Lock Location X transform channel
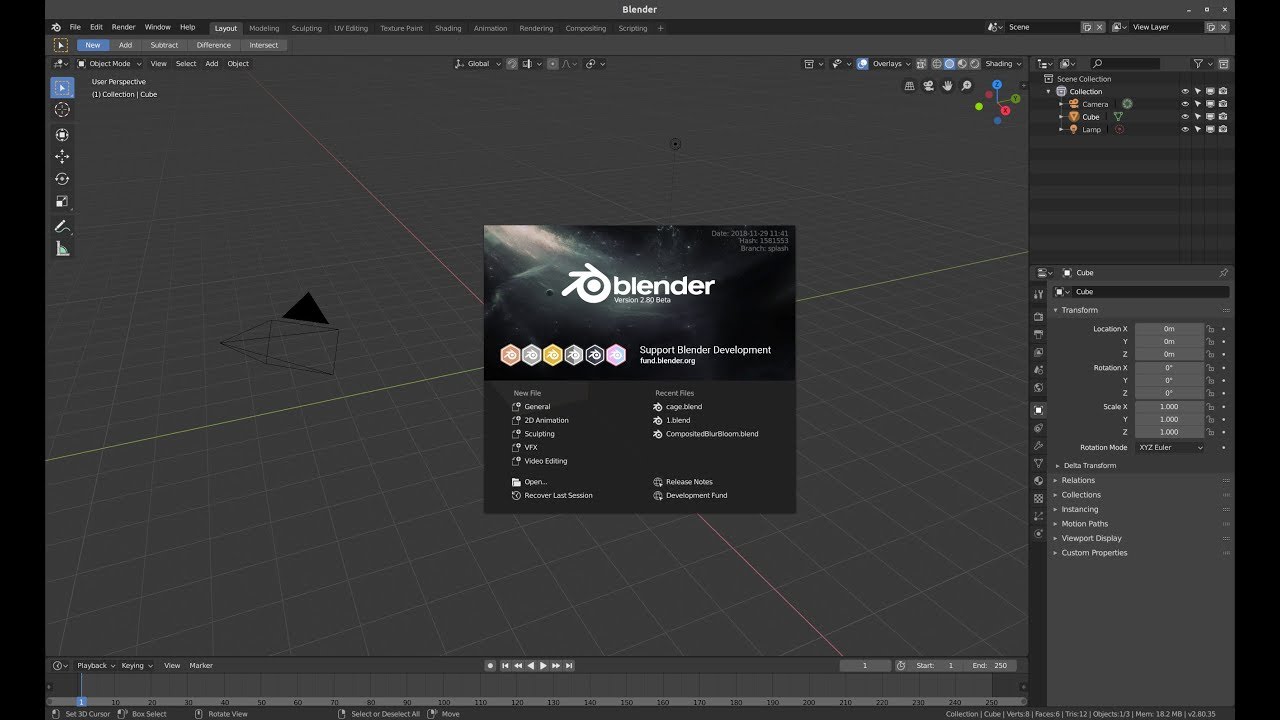Viewport: 1280px width, 720px height. (1210, 328)
